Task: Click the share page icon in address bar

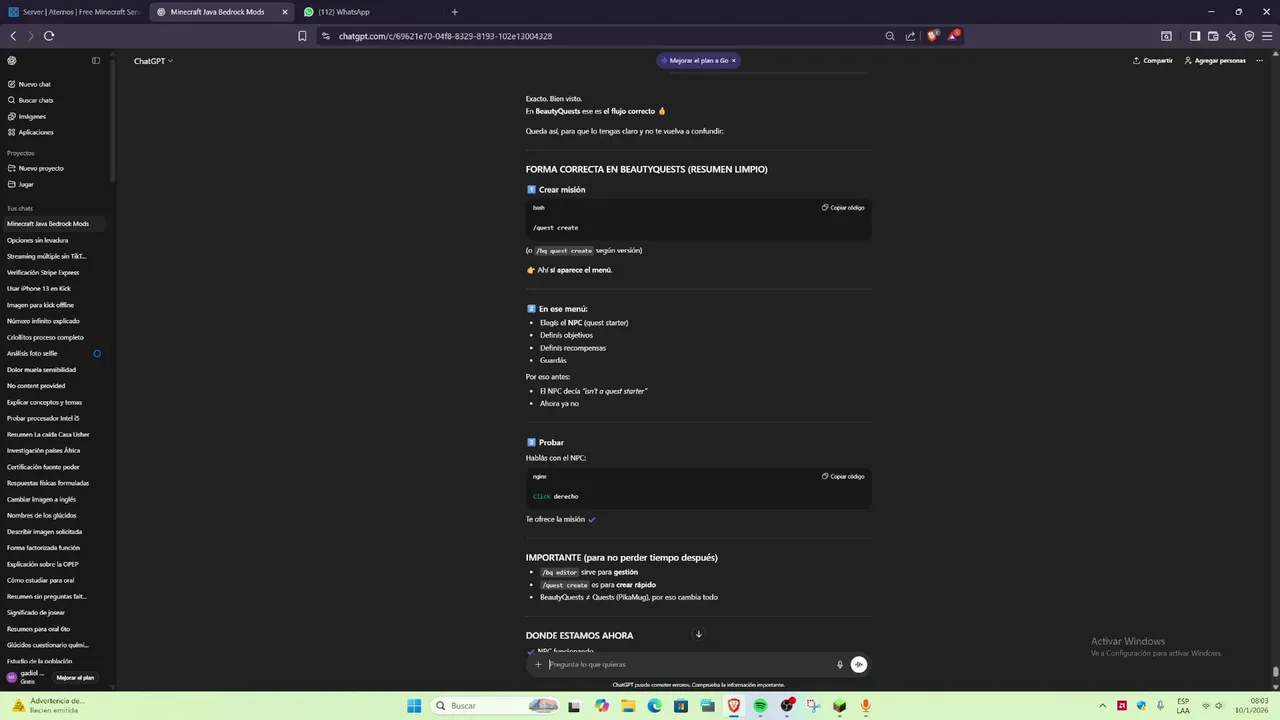Action: coord(910,36)
